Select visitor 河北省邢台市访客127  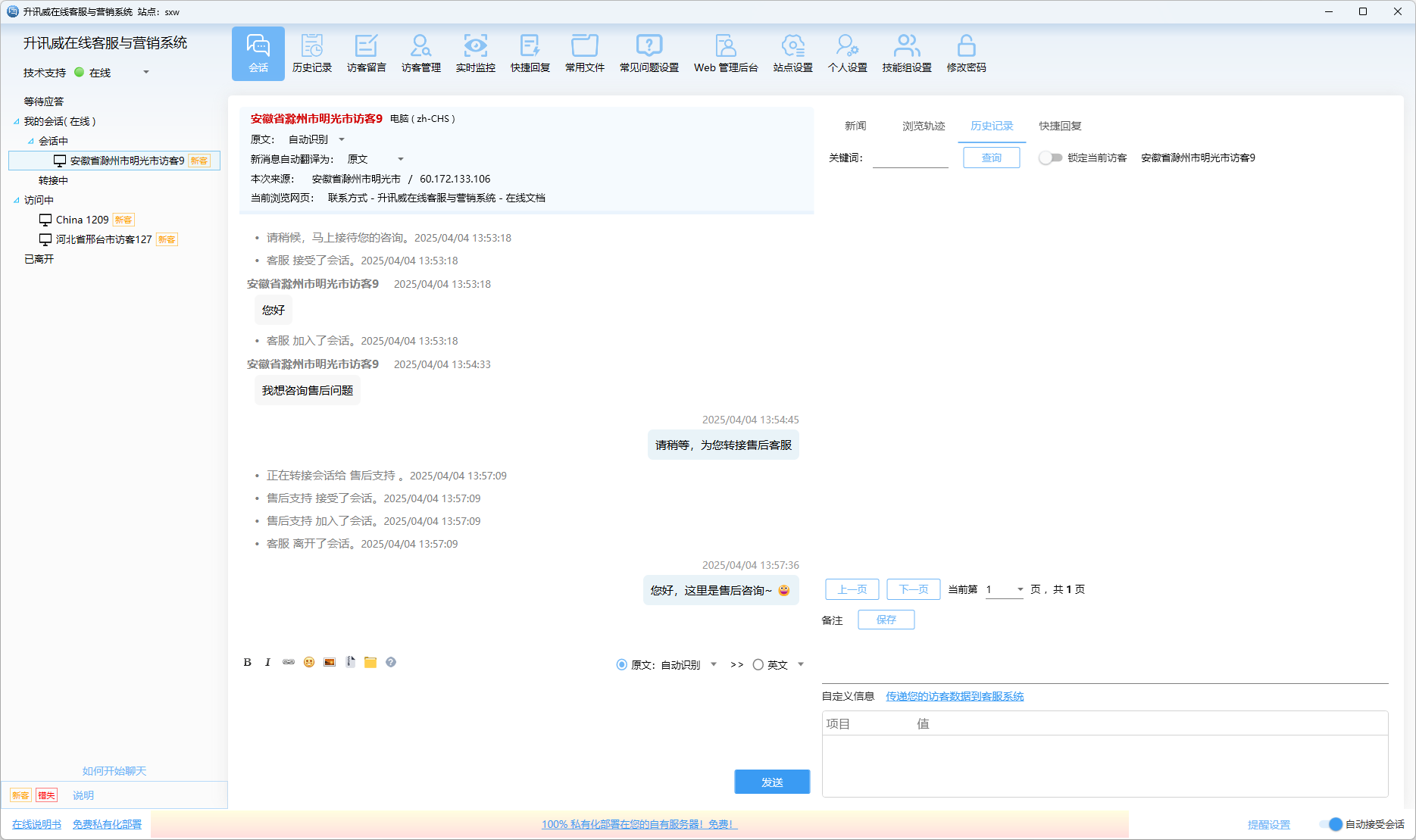(108, 239)
